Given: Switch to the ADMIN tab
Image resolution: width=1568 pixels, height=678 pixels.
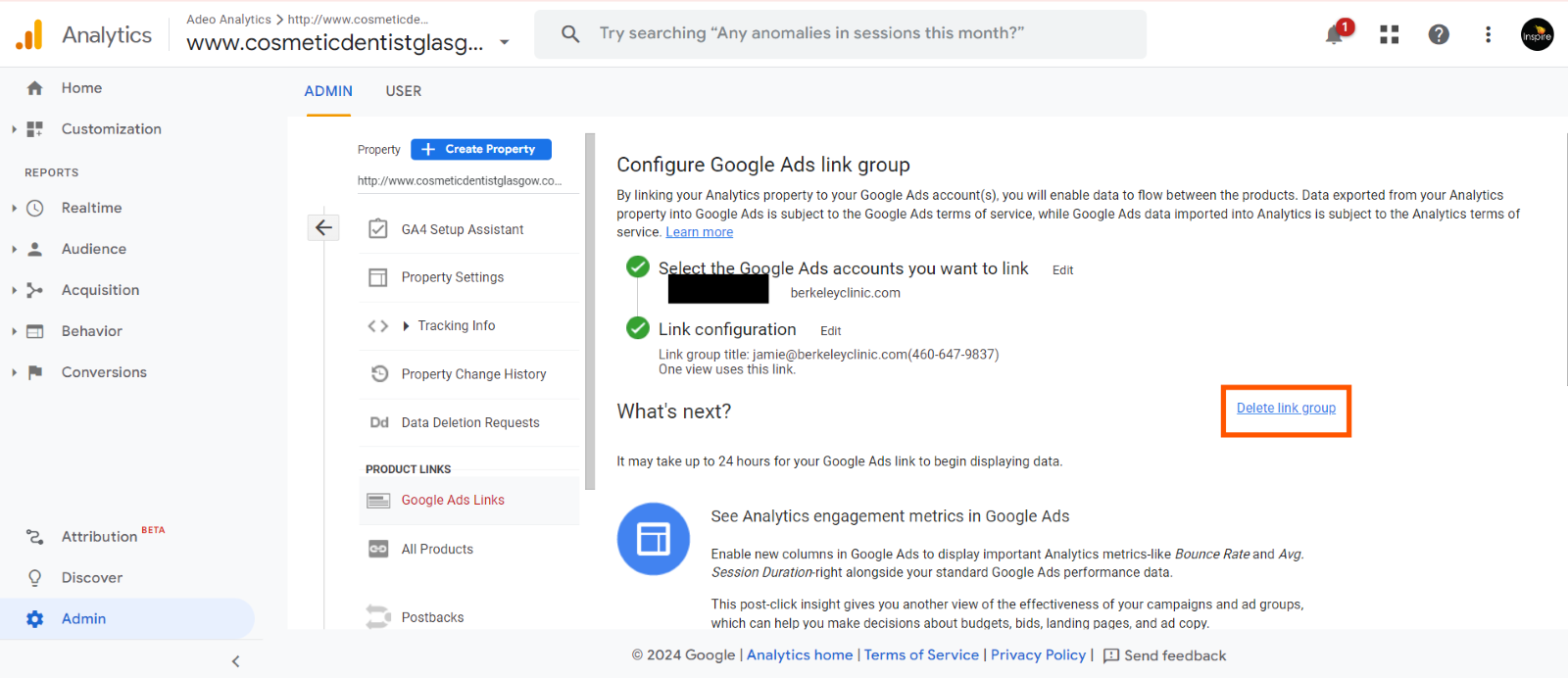Looking at the screenshot, I should click(x=328, y=91).
